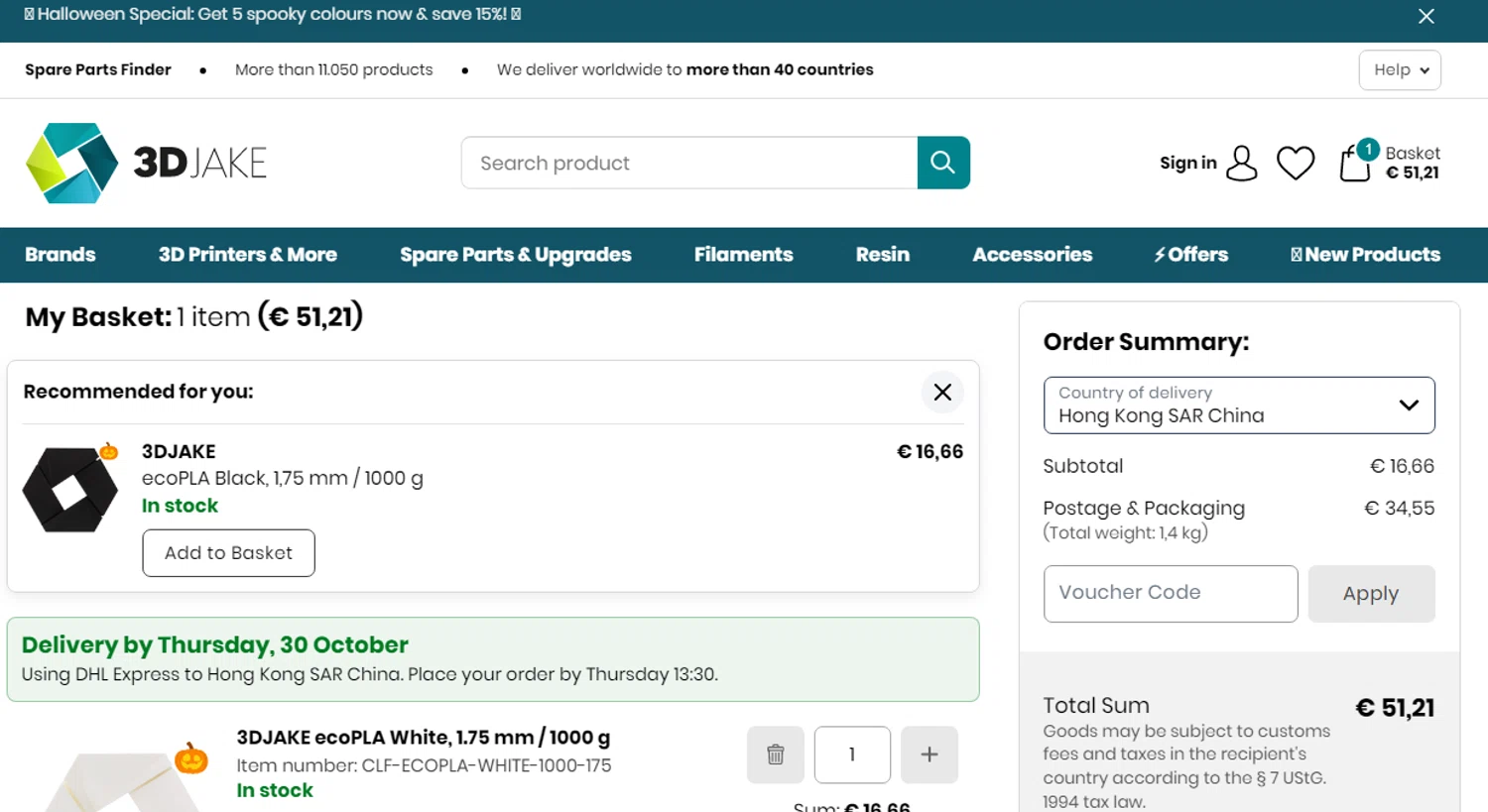The height and width of the screenshot is (812, 1488).
Task: Click the 'Delivery by Thursday, 30 October' heading
Action: (215, 644)
